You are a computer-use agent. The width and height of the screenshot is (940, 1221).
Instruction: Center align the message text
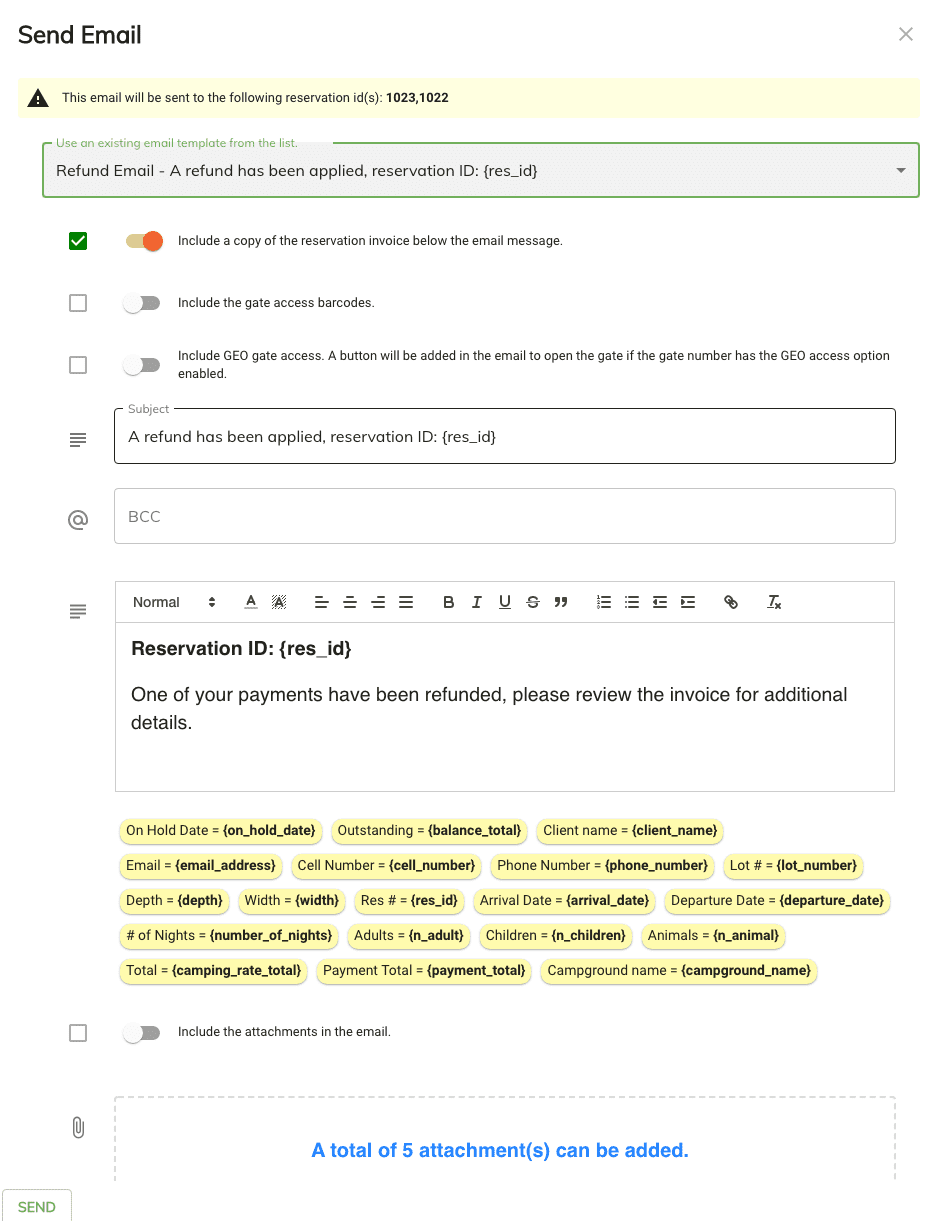(350, 602)
